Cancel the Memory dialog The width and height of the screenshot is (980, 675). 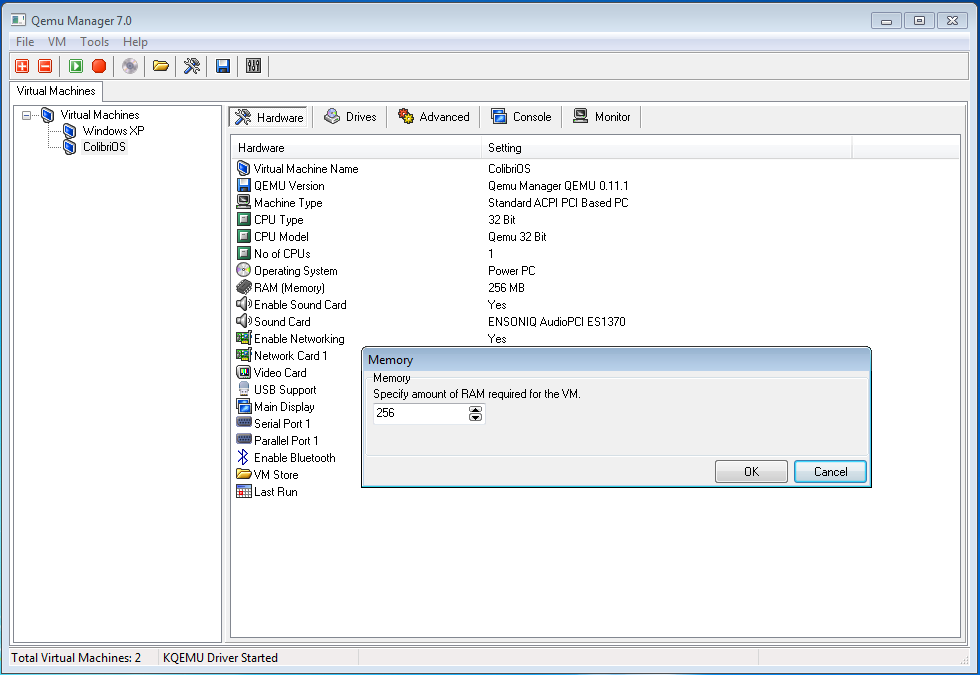pyautogui.click(x=830, y=472)
